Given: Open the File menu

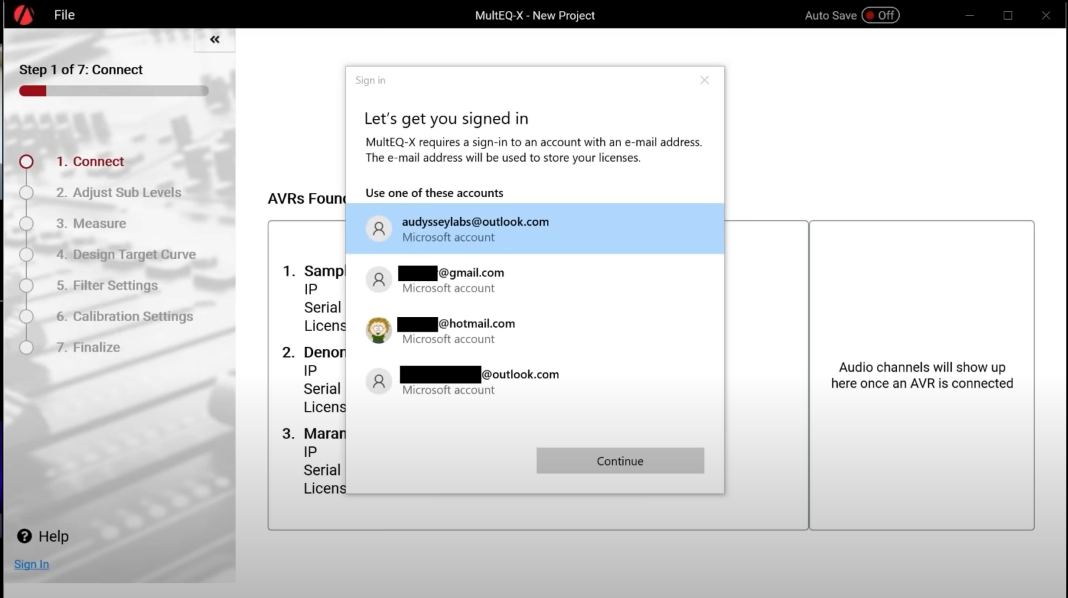Looking at the screenshot, I should click(64, 15).
